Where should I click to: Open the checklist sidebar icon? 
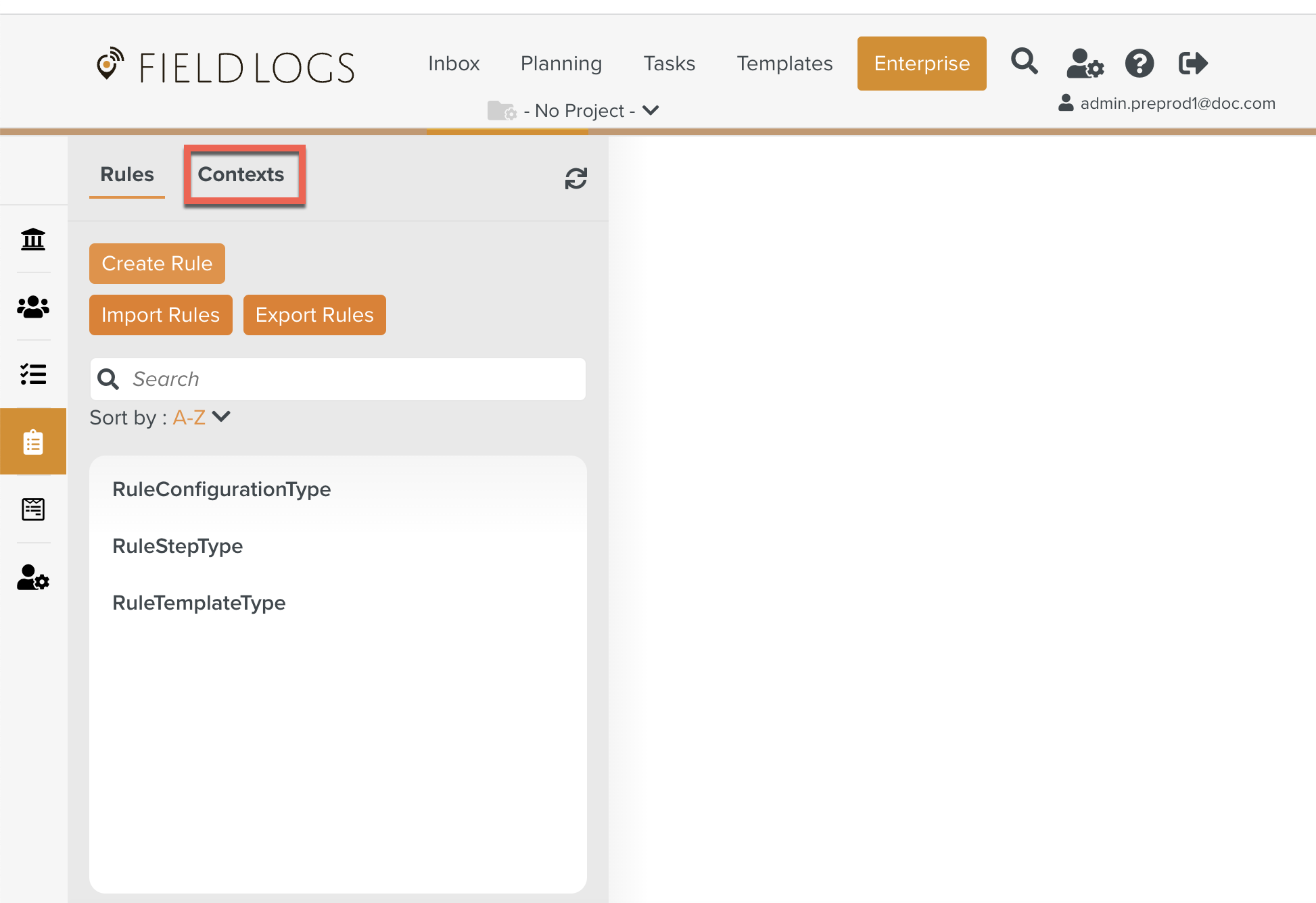(x=33, y=374)
